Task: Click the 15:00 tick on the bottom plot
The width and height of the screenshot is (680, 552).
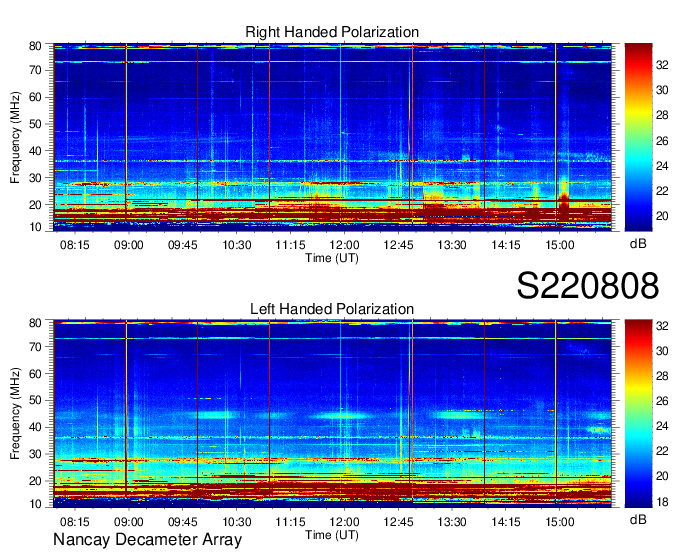Action: 560,522
